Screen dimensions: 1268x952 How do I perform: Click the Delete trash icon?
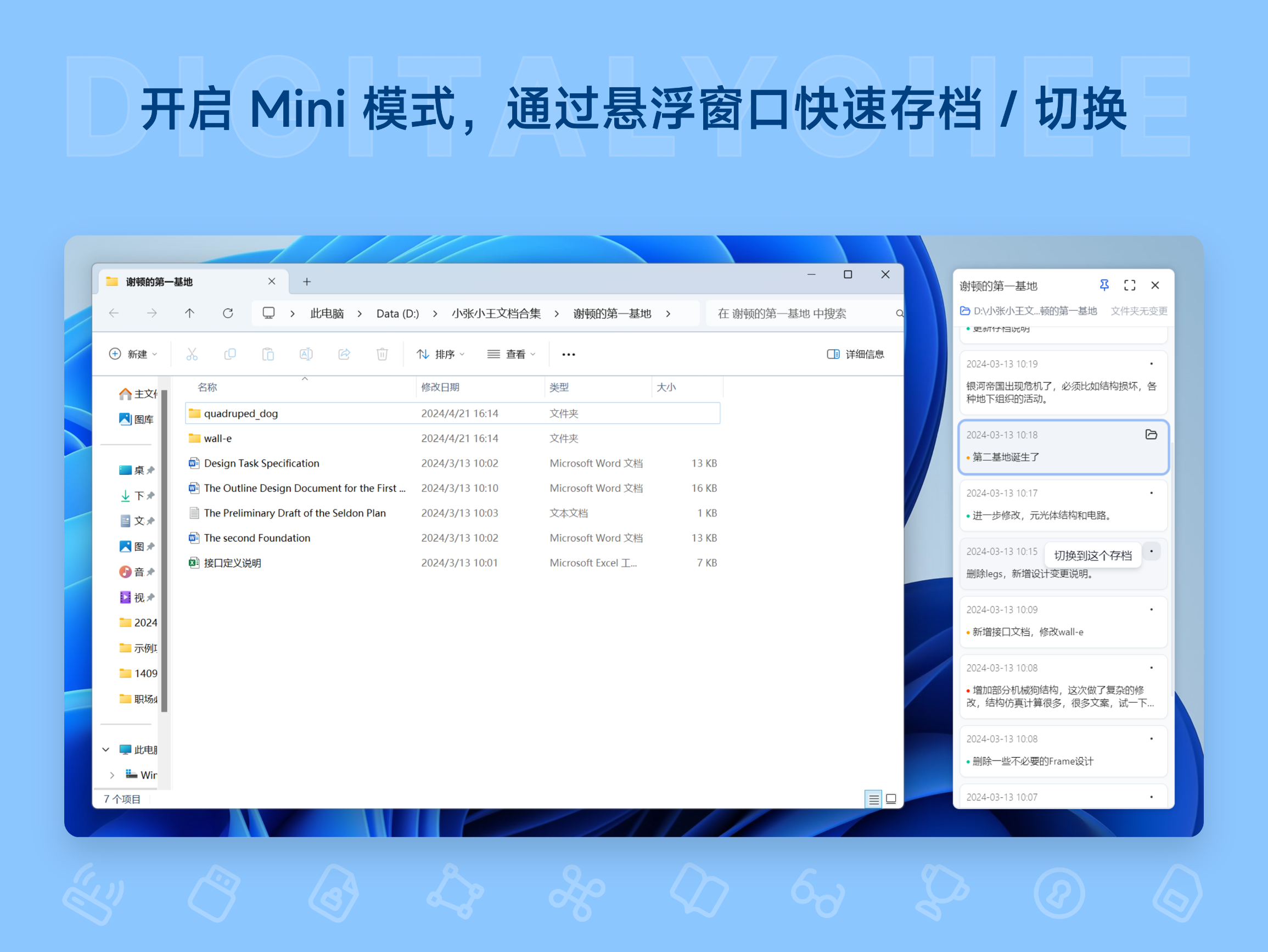pos(383,355)
